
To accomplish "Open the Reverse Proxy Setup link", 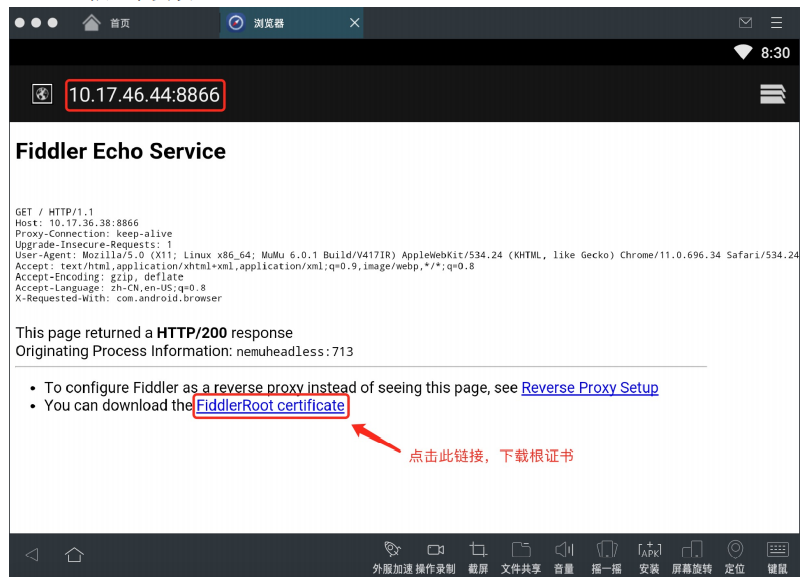I will 590,387.
